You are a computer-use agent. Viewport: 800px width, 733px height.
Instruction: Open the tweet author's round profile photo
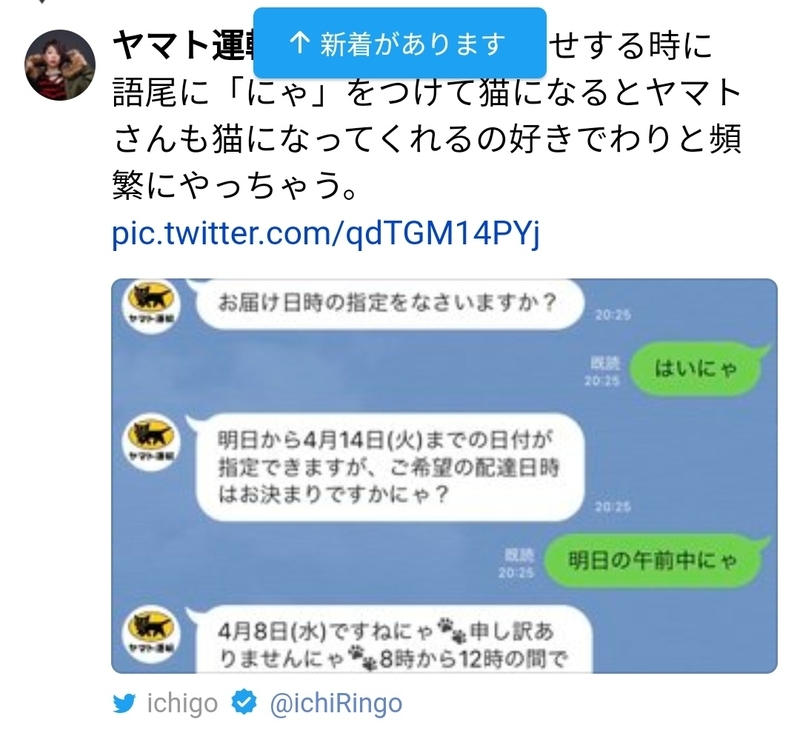[x=60, y=65]
